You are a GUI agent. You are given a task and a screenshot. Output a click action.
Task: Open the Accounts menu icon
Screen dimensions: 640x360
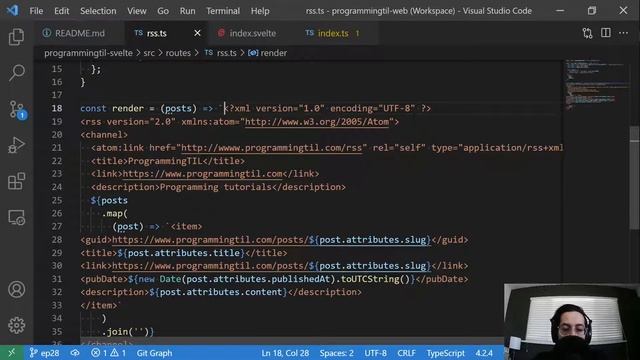[16, 289]
